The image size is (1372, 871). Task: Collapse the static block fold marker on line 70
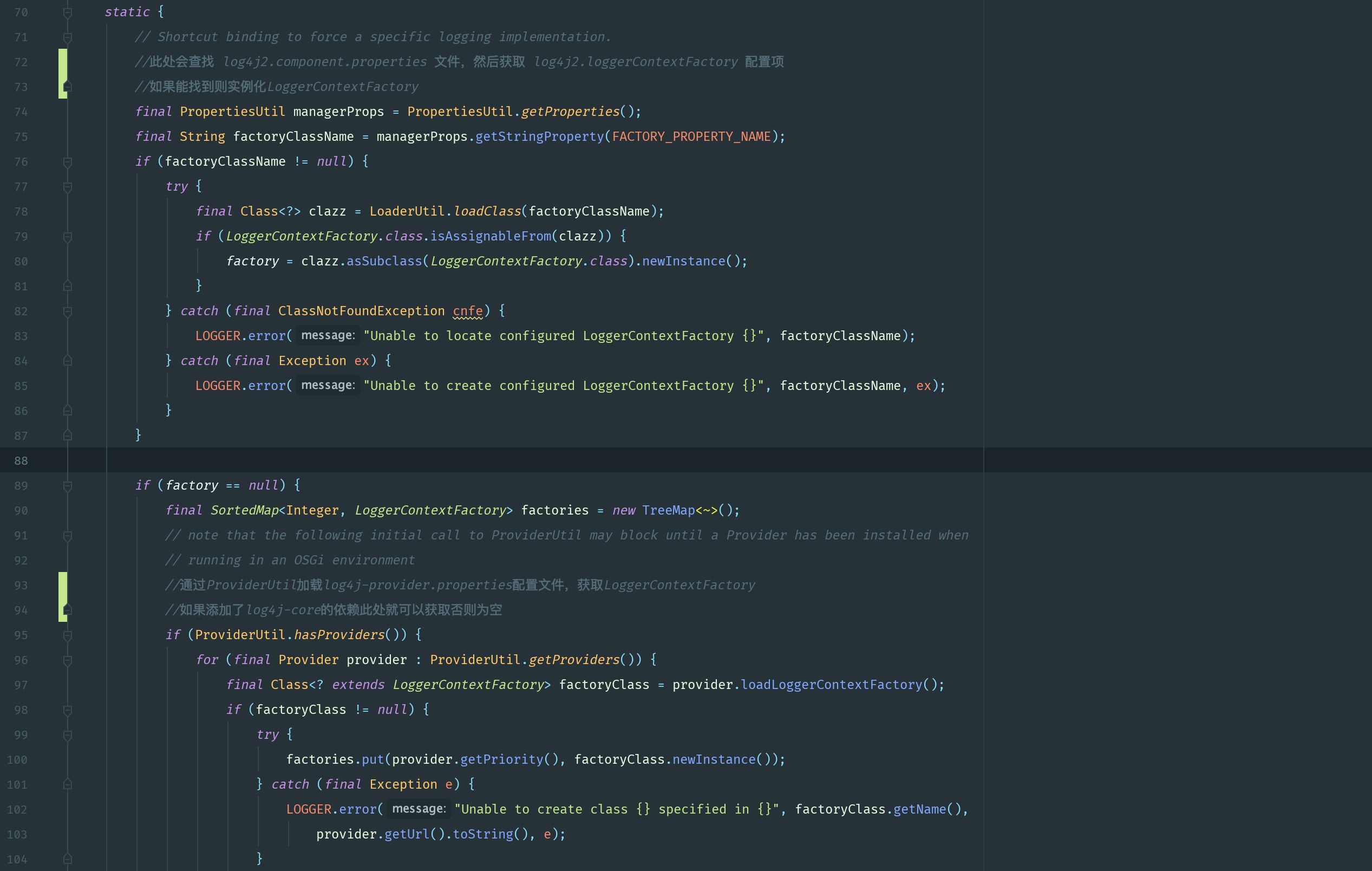67,12
